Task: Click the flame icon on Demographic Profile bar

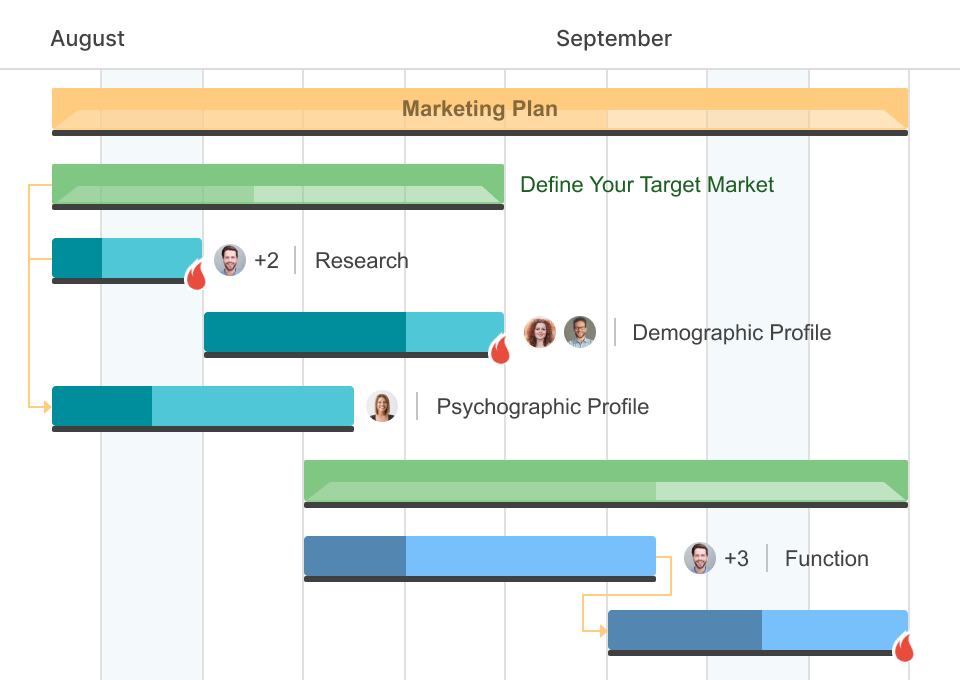Action: [499, 348]
